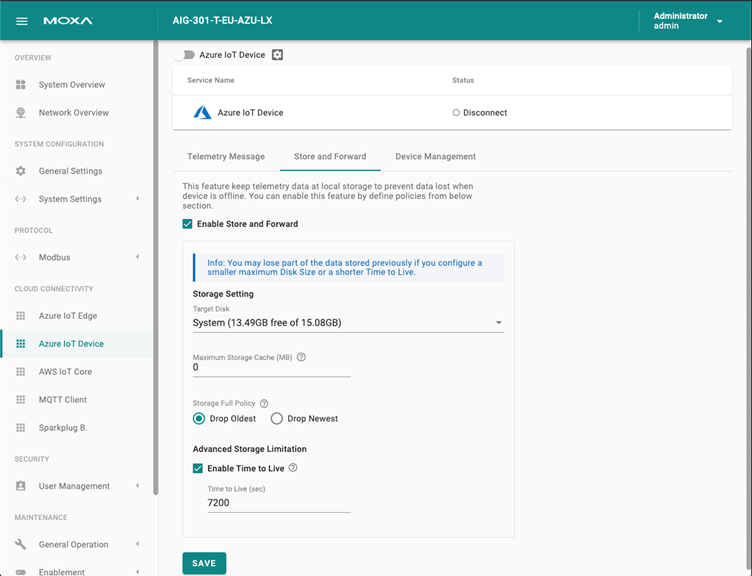This screenshot has width=752, height=576.
Task: Open AWS IoT Core page
Action: 65,372
